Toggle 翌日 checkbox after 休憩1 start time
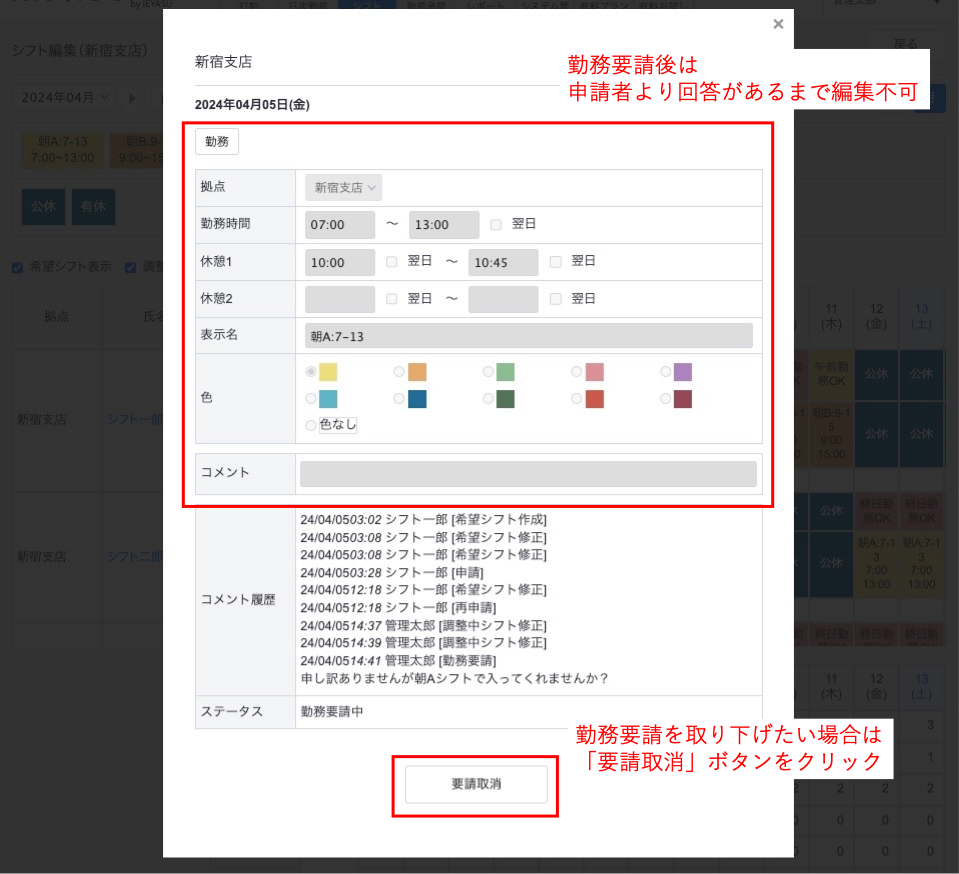959x874 pixels. click(392, 261)
